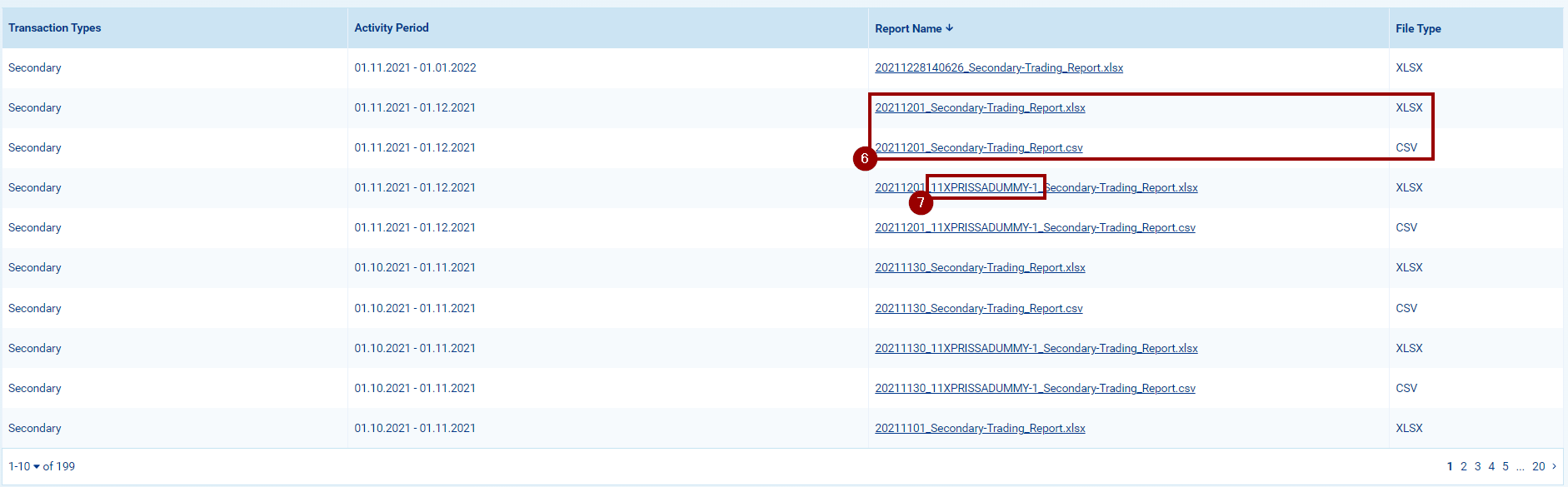Go to page 2 of results

1464,466
